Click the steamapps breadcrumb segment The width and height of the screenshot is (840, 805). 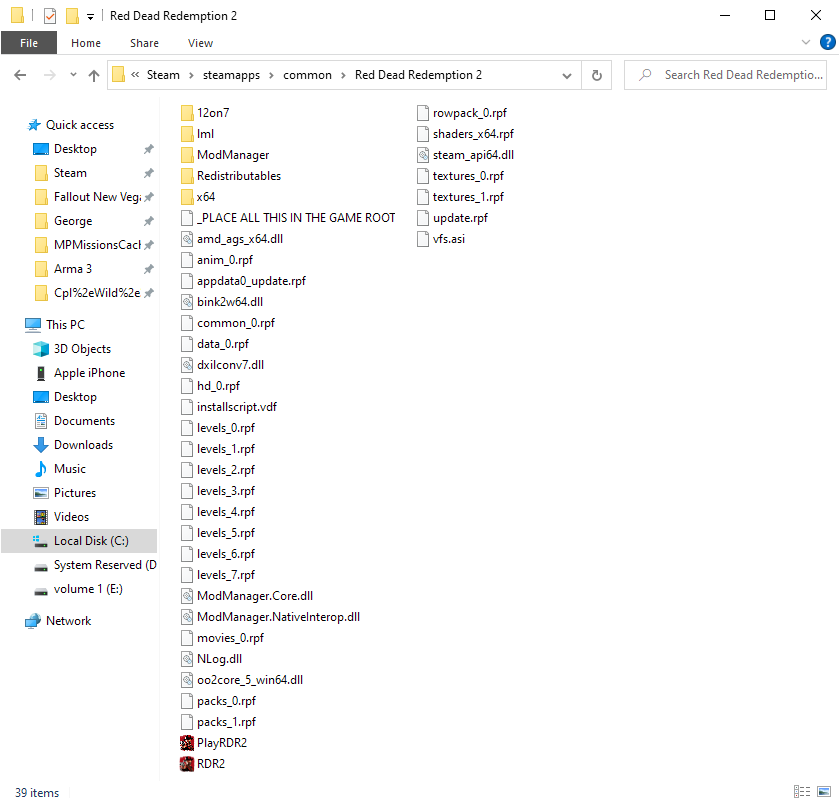point(231,75)
